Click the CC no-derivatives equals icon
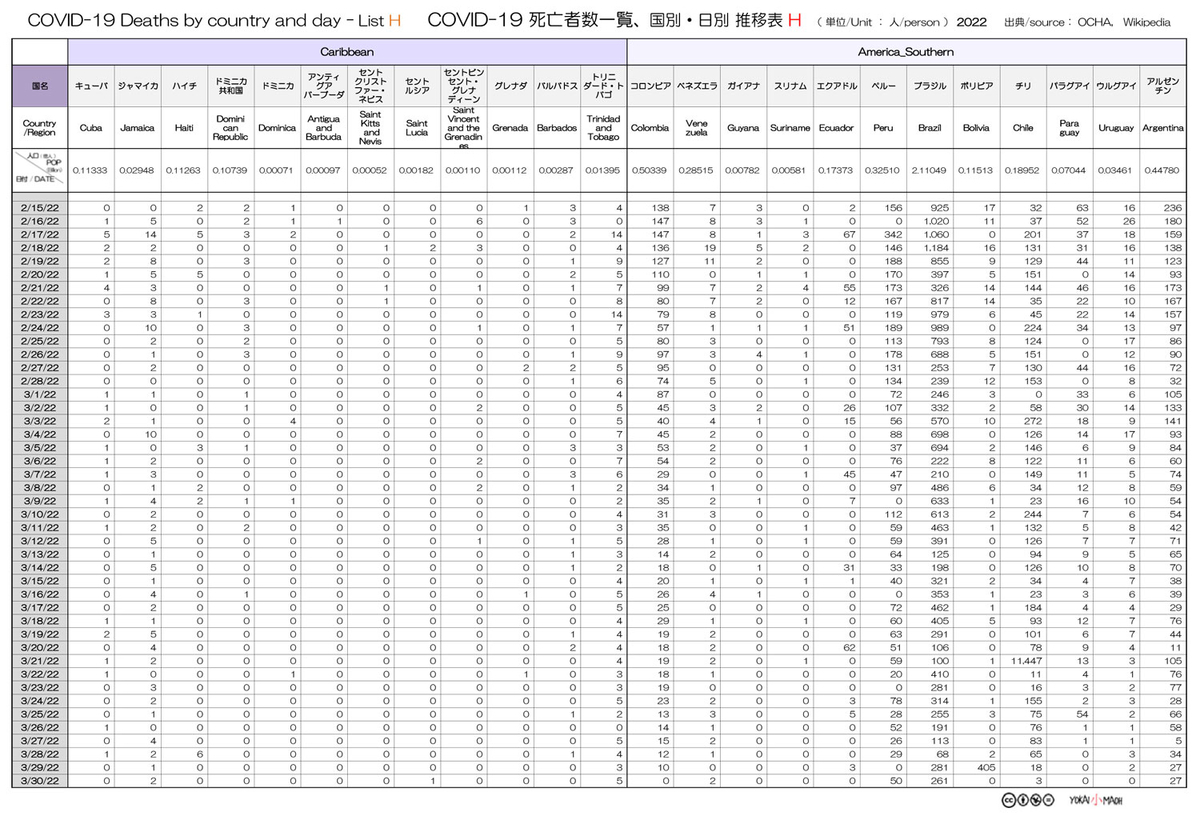The image size is (1200, 816). coord(1048,800)
